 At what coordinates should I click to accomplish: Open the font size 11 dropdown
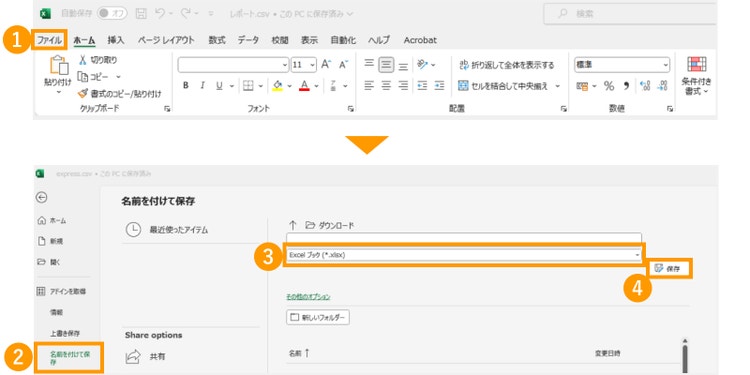click(313, 65)
